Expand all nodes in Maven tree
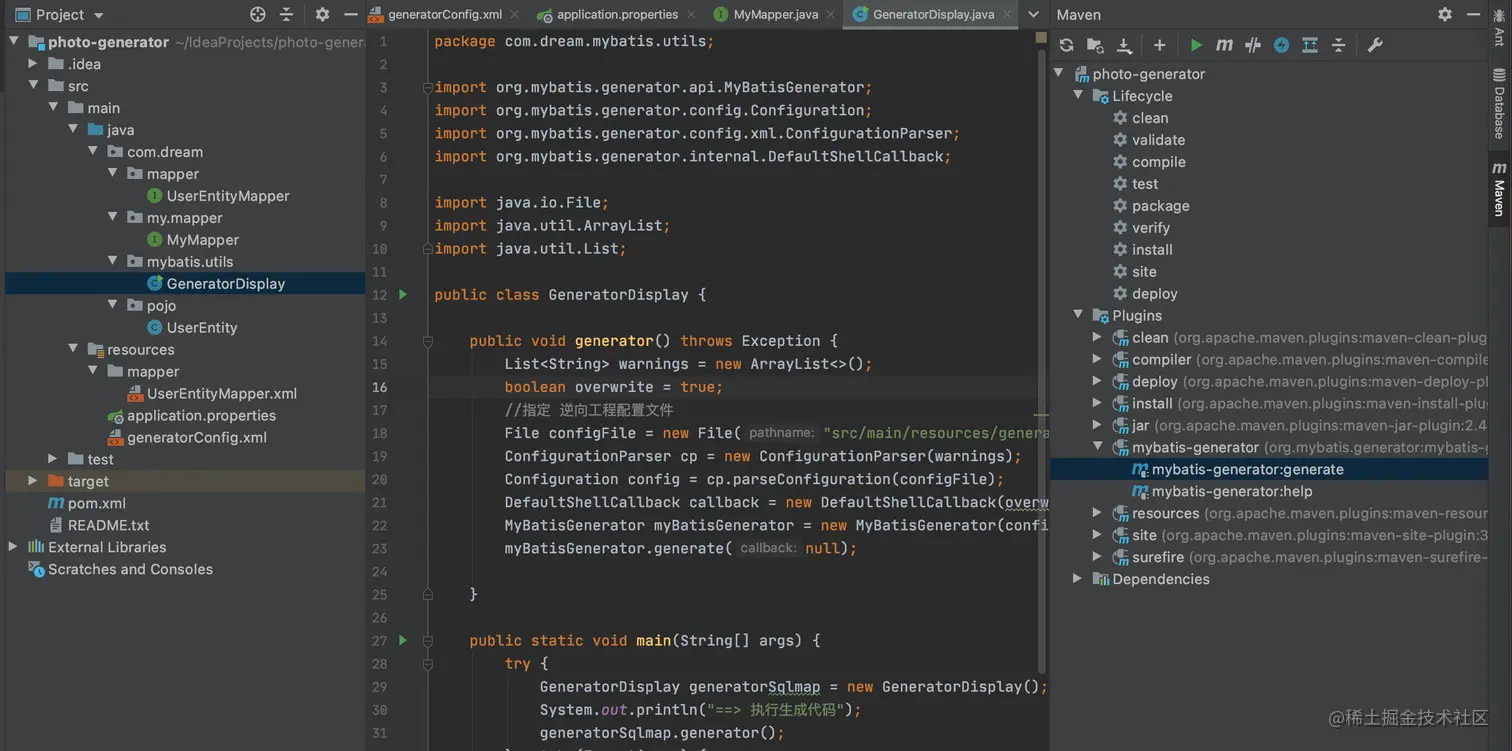 [1310, 45]
